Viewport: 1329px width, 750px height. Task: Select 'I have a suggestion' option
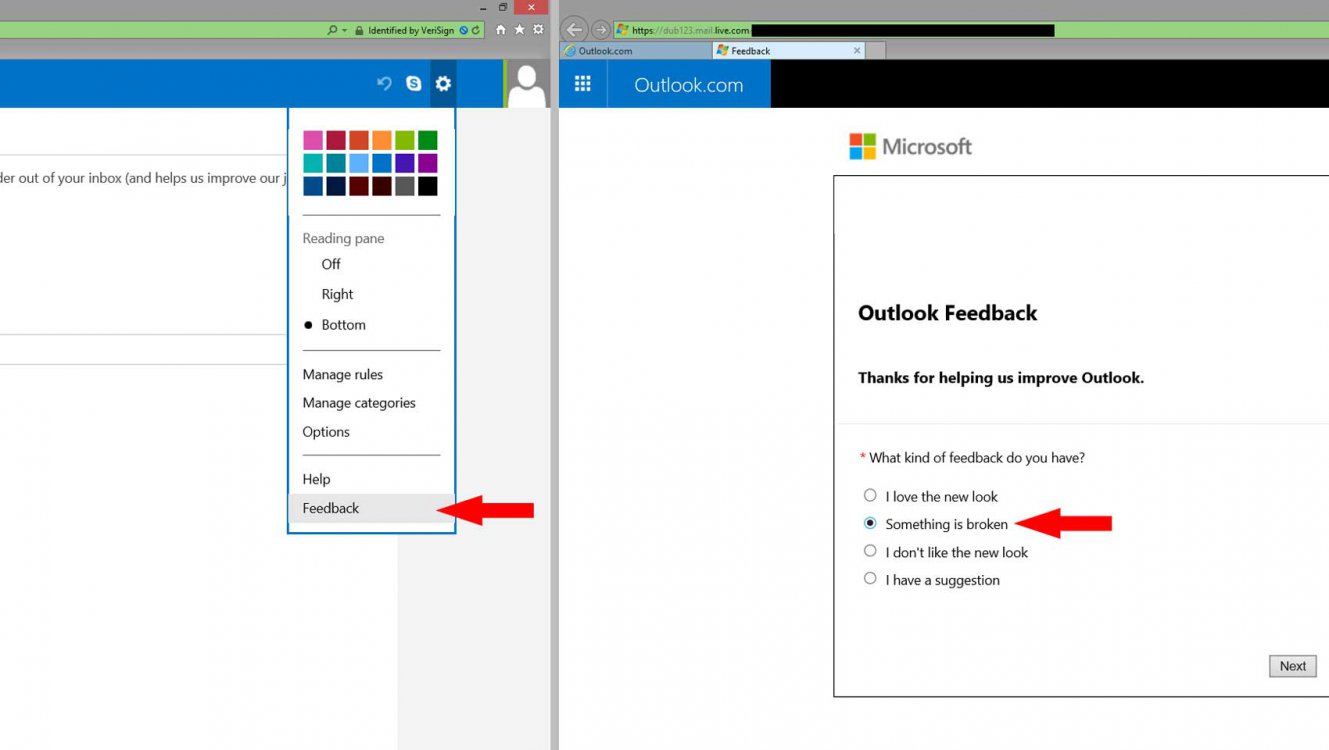pyautogui.click(x=870, y=578)
